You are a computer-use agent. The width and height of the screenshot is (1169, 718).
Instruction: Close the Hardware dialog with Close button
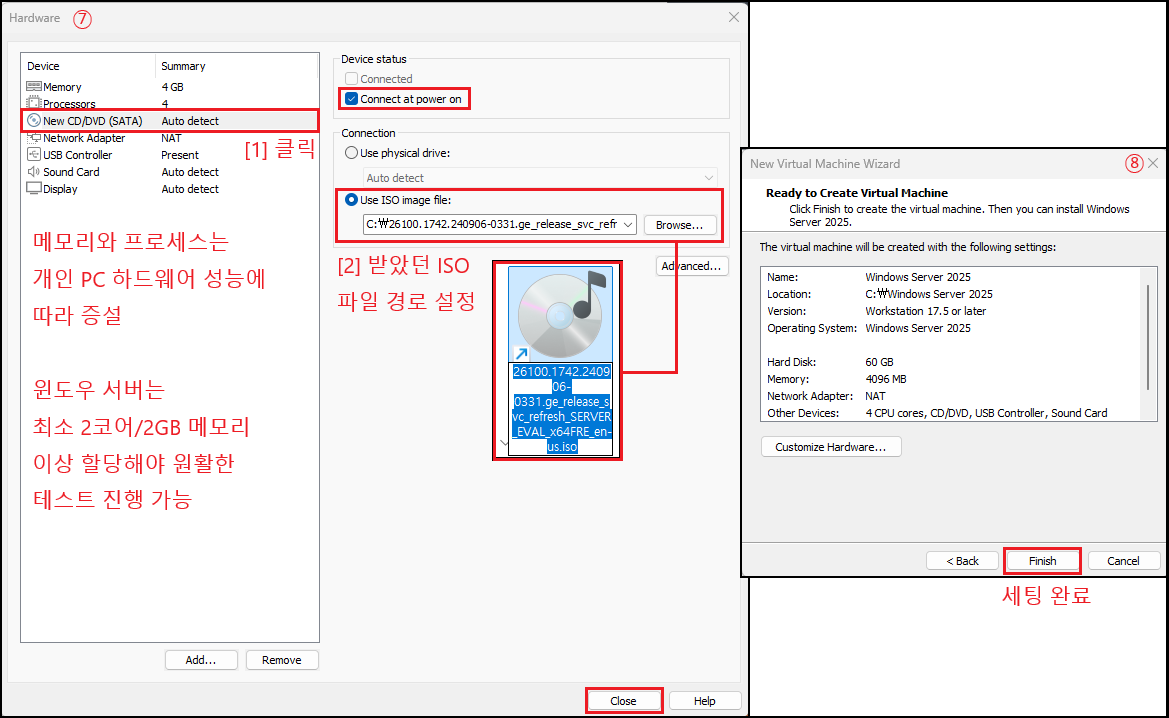pyautogui.click(x=623, y=701)
